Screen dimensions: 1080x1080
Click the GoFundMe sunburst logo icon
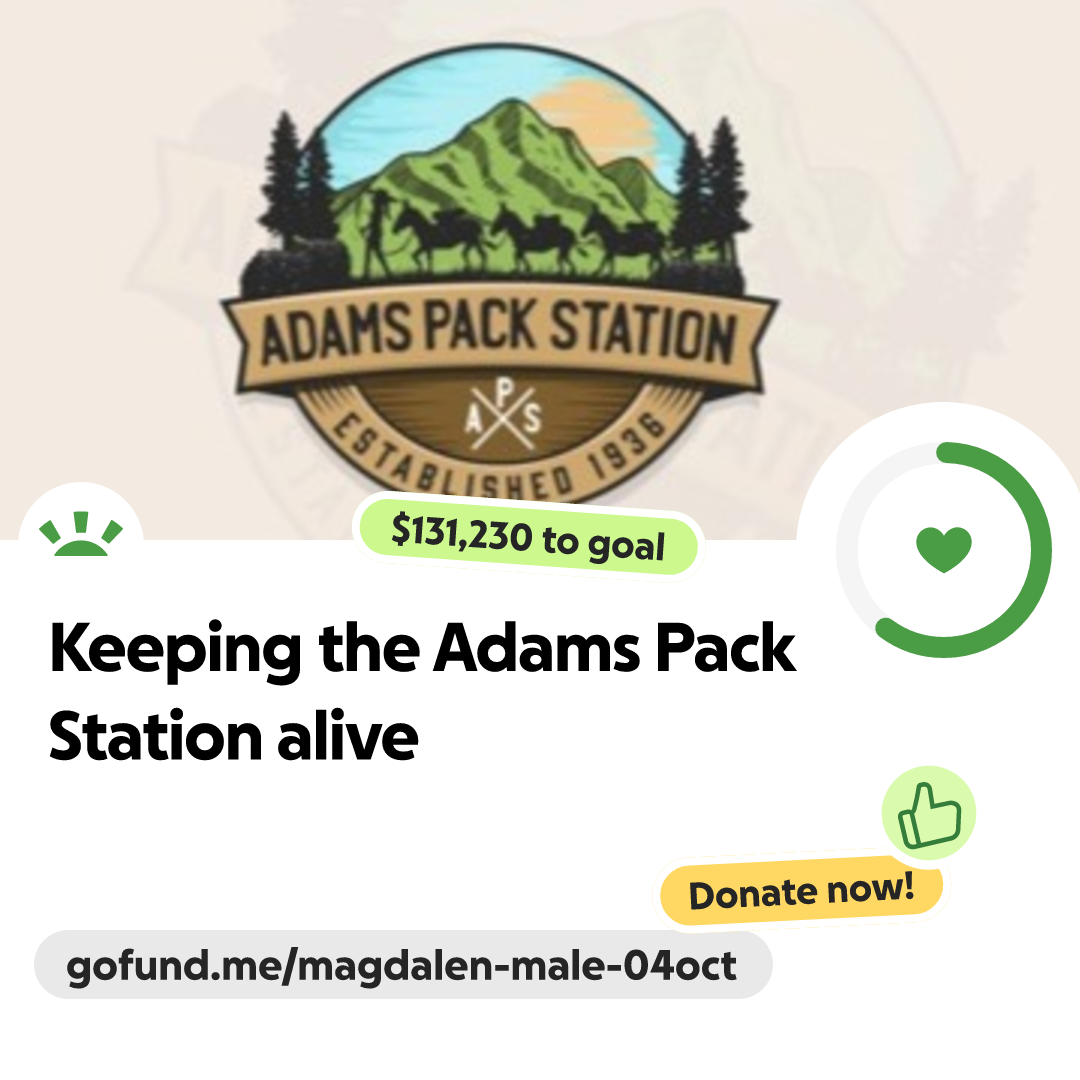[81, 534]
